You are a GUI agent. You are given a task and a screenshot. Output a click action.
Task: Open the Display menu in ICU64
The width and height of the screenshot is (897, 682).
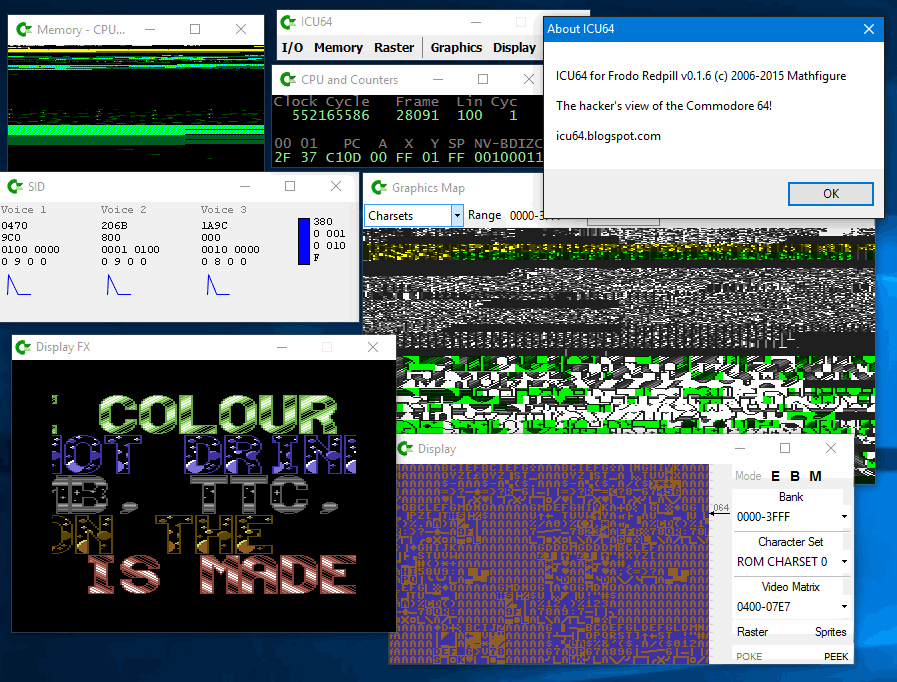coord(514,47)
